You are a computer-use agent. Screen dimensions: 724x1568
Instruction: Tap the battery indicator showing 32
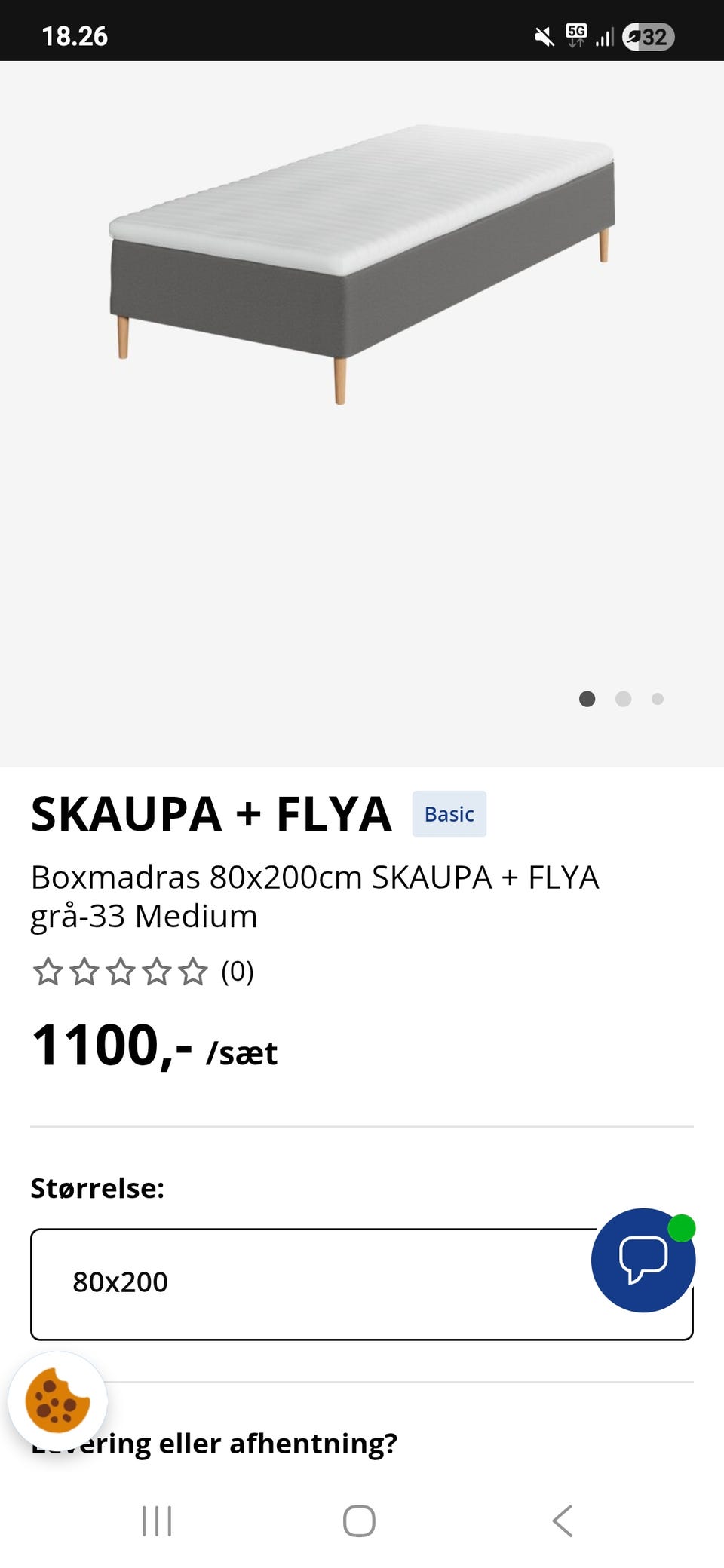coord(648,36)
